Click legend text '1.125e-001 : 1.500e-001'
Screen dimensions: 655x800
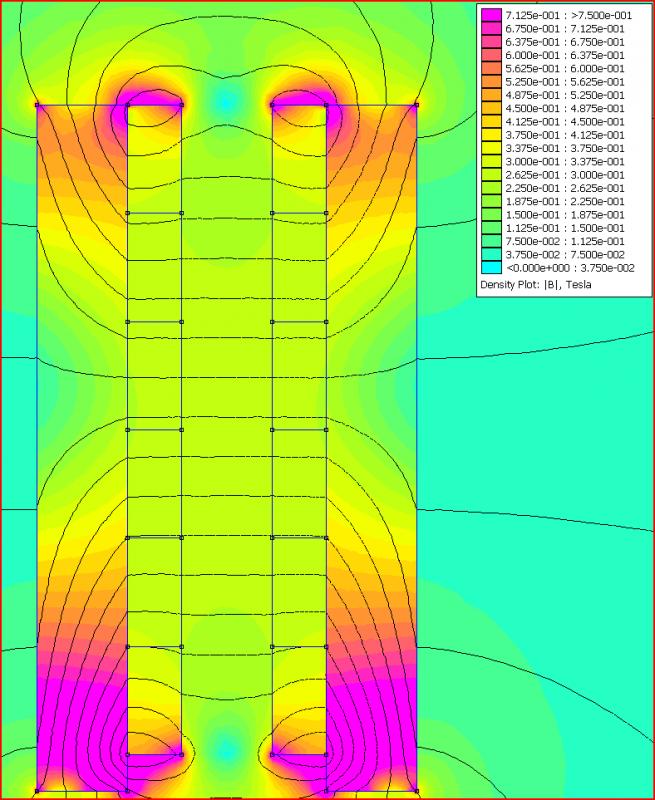pyautogui.click(x=565, y=228)
